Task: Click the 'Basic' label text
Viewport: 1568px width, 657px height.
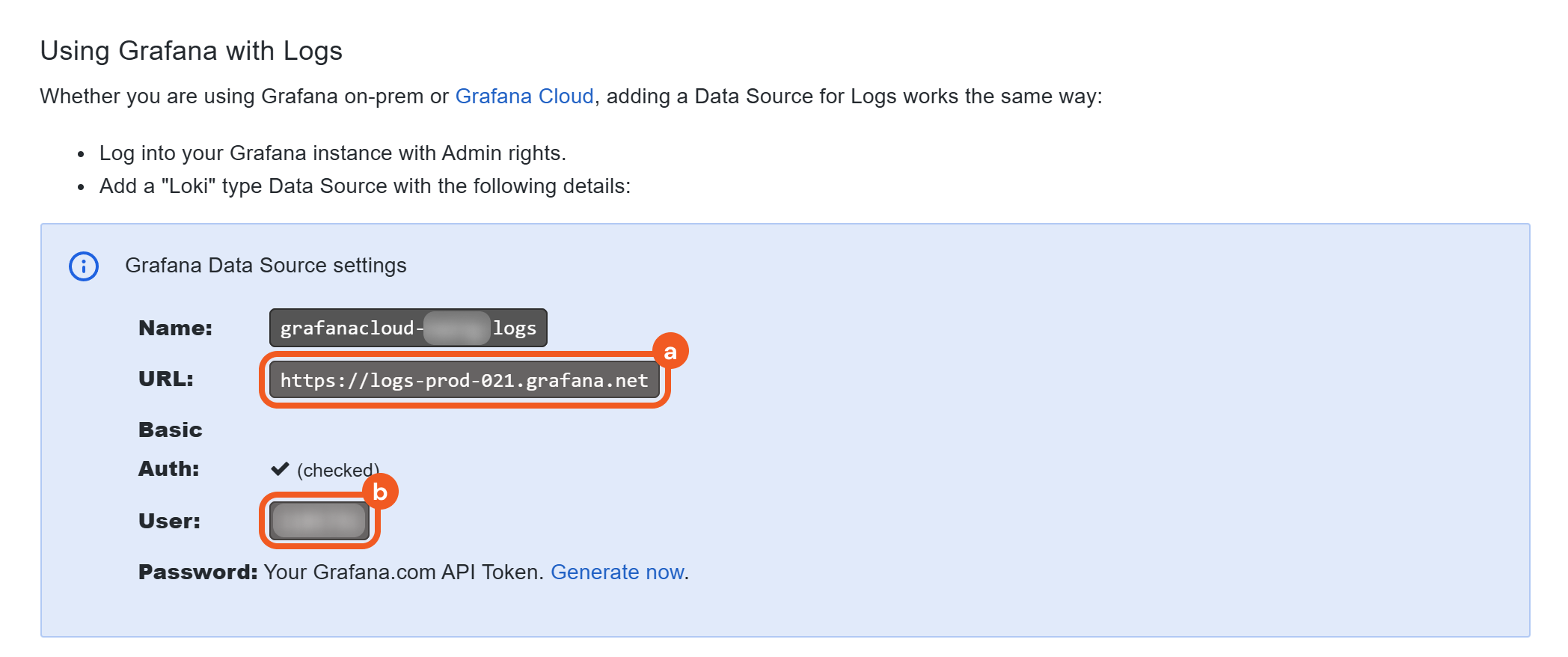Action: click(x=171, y=430)
